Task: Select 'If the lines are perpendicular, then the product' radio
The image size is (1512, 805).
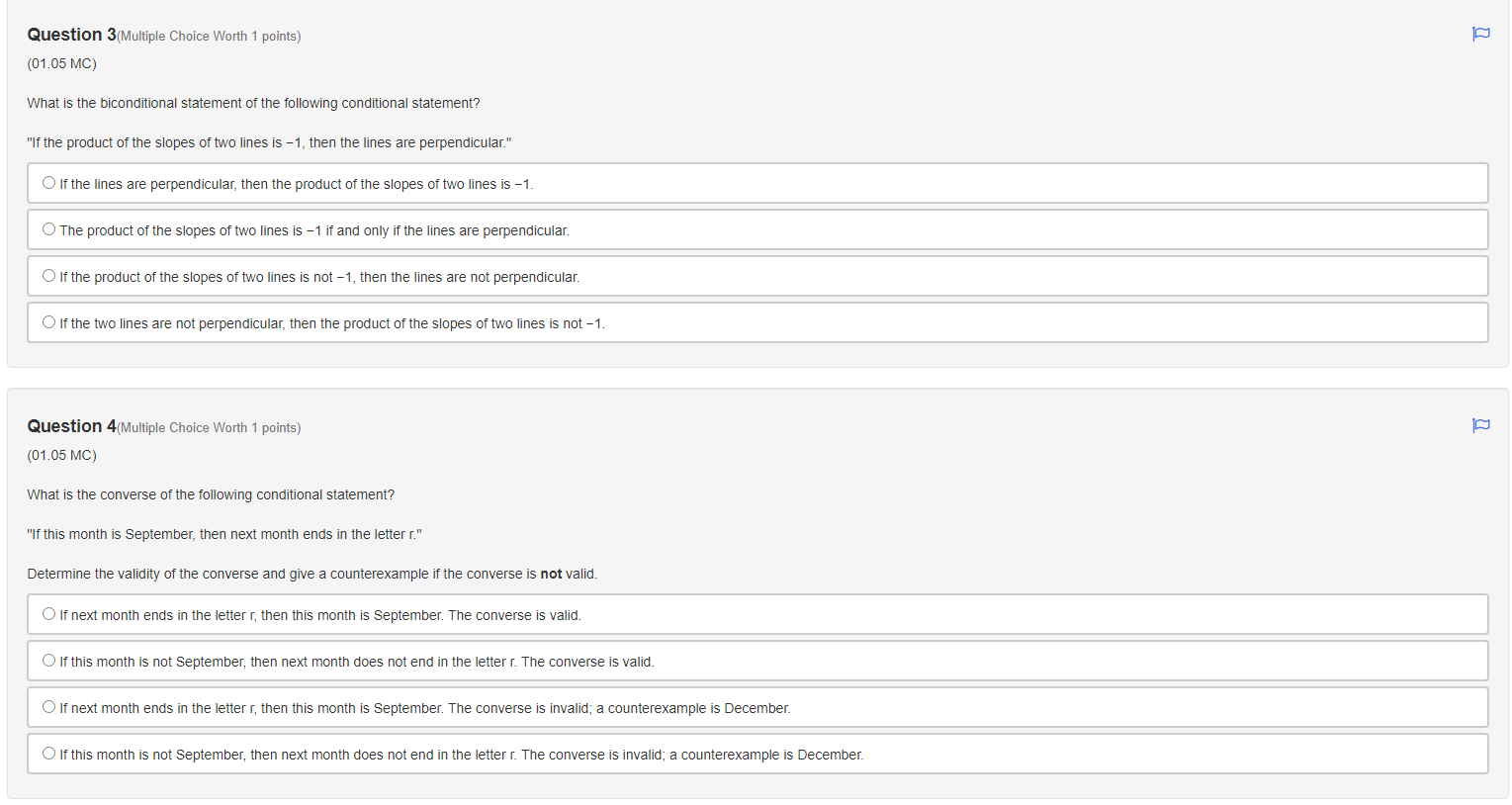Action: [x=48, y=183]
